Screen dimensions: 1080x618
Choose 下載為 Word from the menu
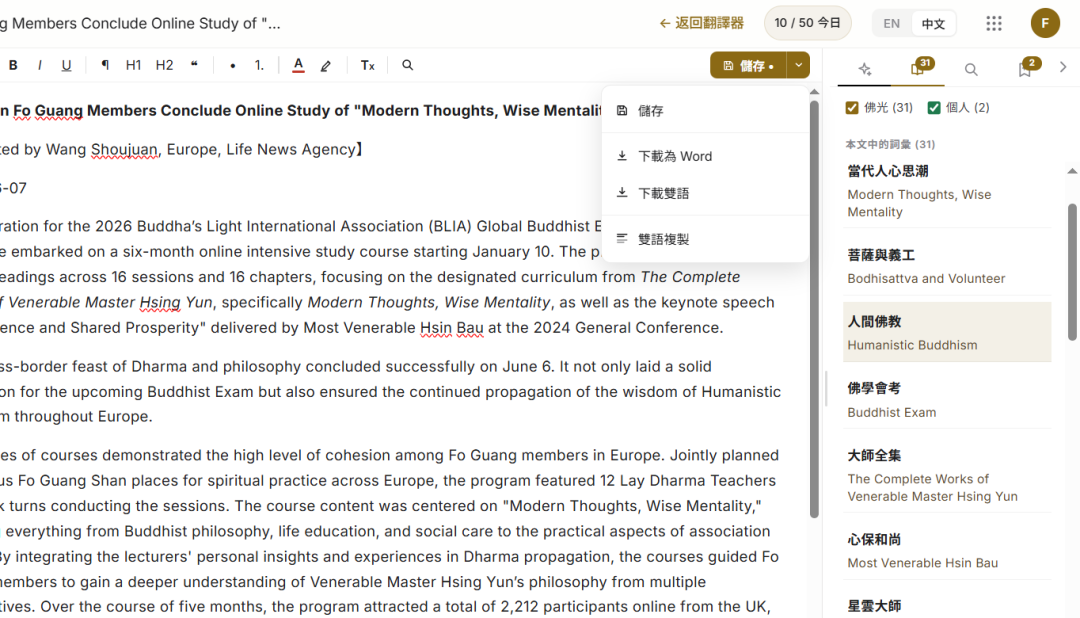coord(705,156)
